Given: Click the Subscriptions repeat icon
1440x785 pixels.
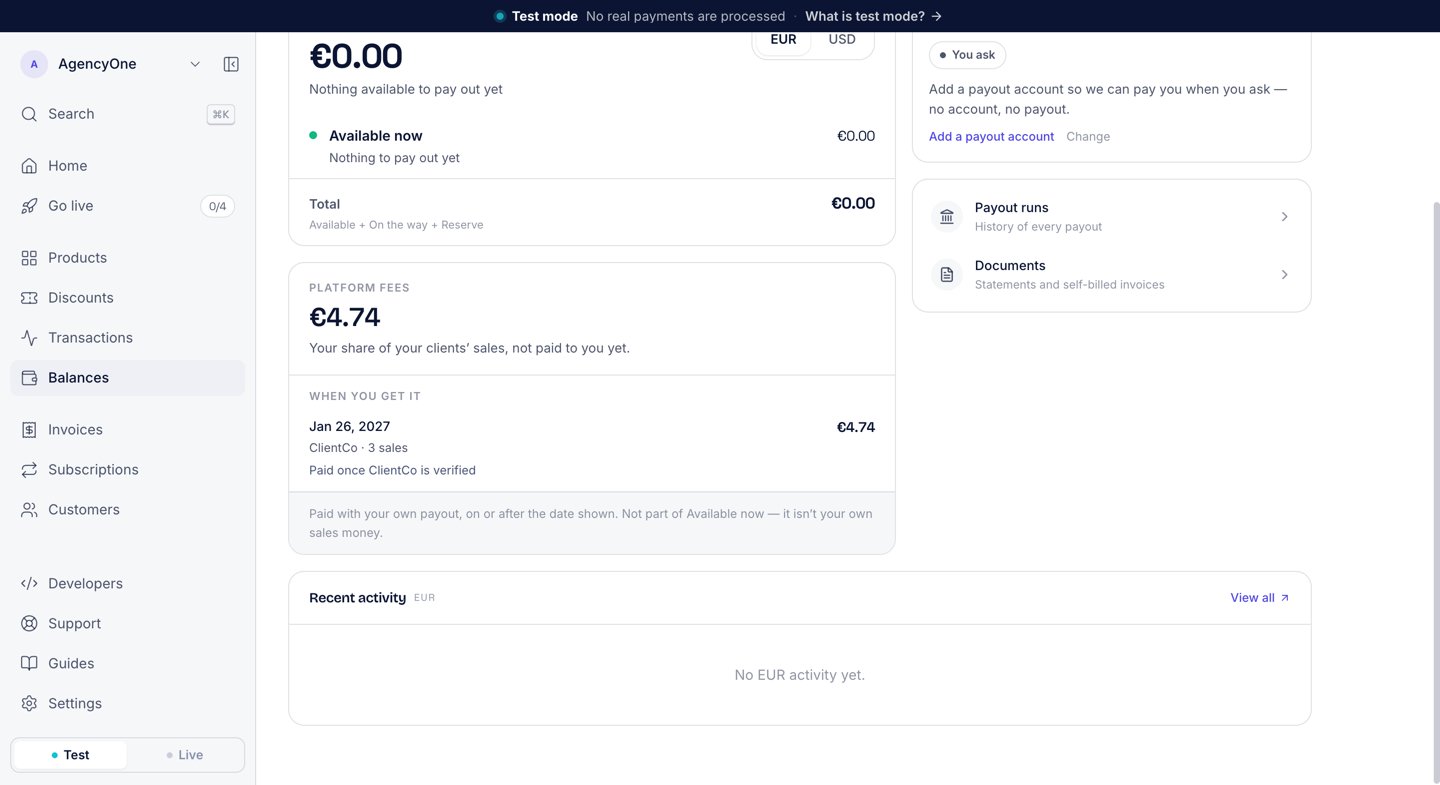Looking at the screenshot, I should coord(29,470).
